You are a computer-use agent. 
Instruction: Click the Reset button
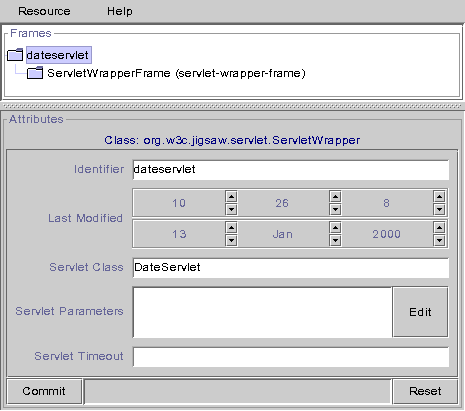pyautogui.click(x=425, y=391)
